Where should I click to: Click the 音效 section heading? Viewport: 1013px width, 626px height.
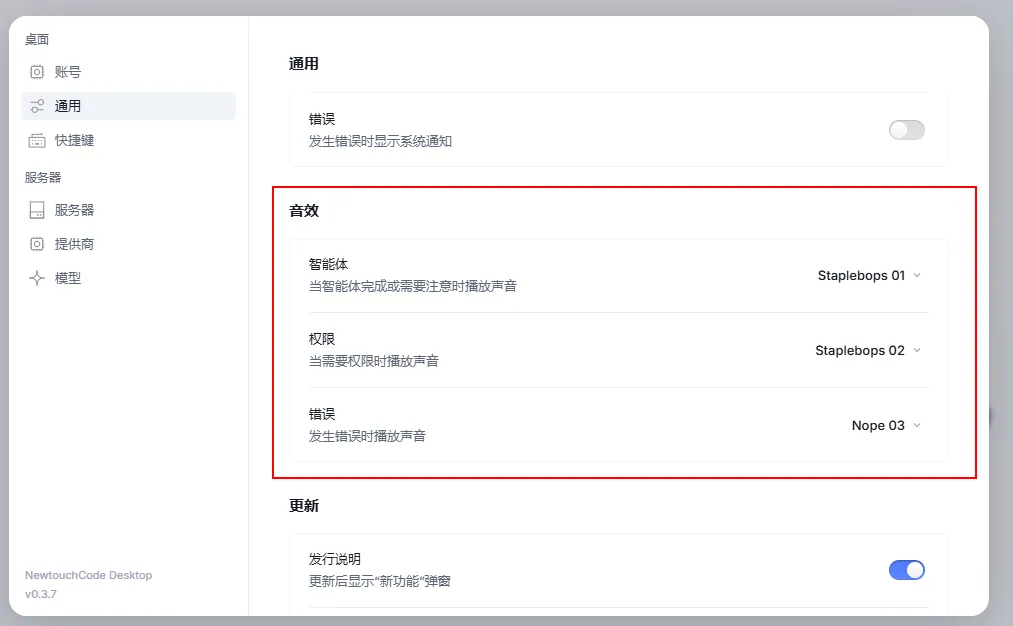[304, 211]
